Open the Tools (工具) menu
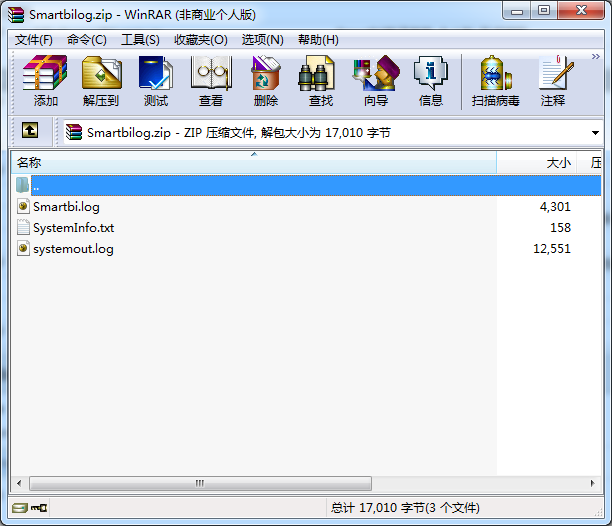 (x=140, y=39)
